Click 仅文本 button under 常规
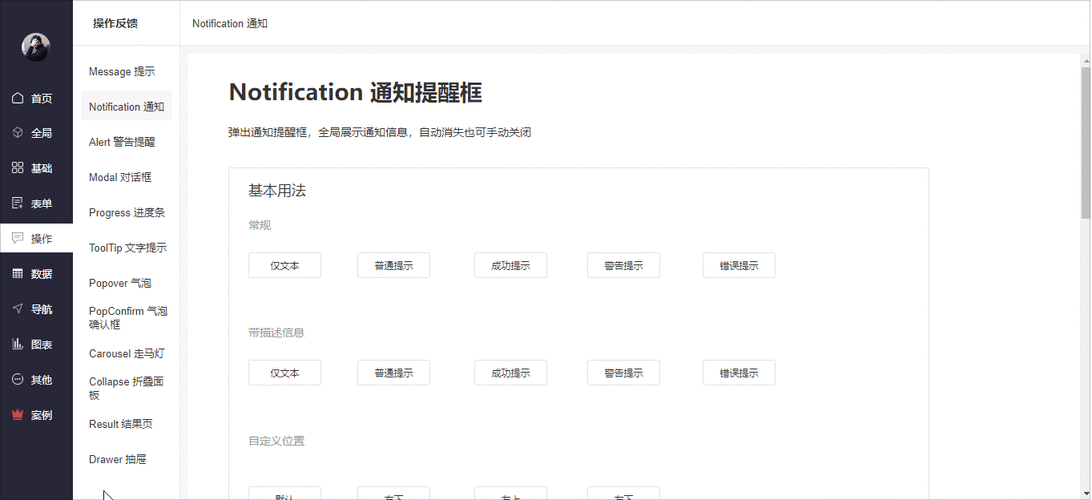Viewport: 1092px width, 500px height. coord(285,265)
